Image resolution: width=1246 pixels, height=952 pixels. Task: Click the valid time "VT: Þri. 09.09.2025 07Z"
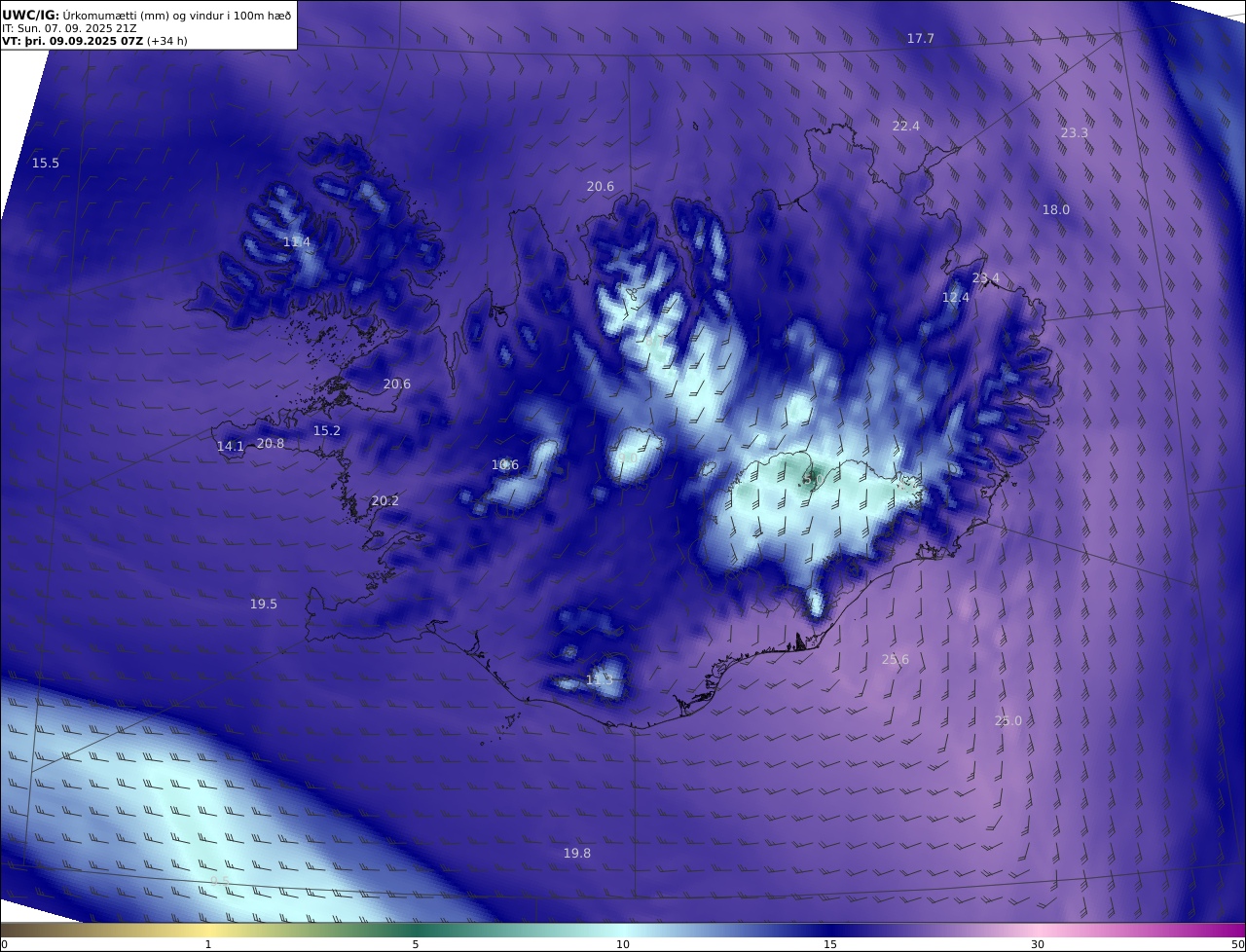72,41
